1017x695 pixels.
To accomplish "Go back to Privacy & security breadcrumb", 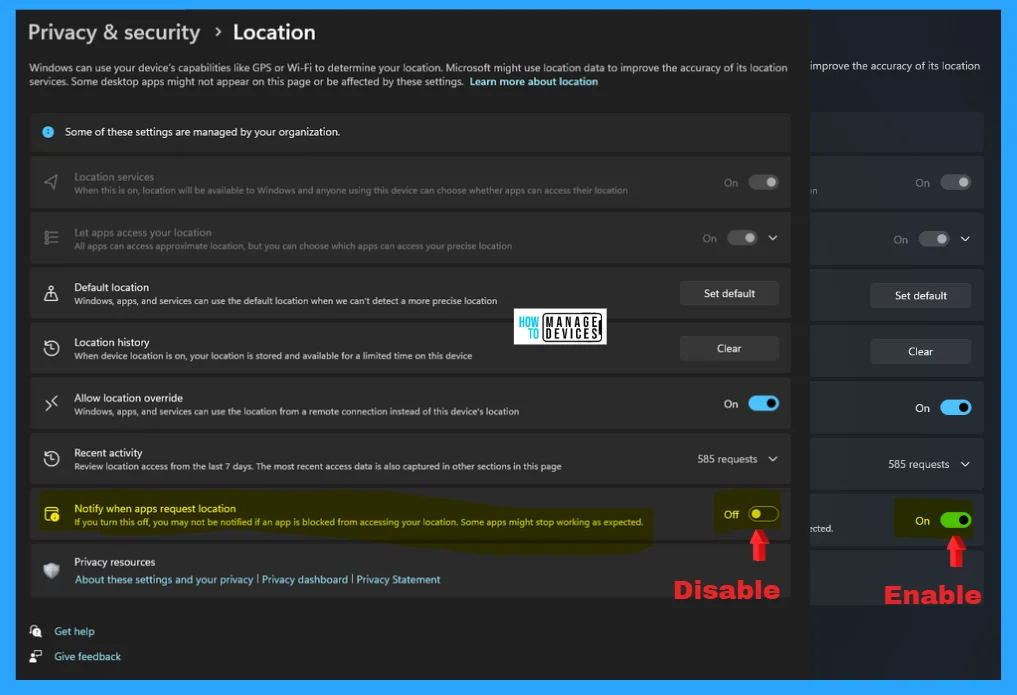I will point(114,32).
